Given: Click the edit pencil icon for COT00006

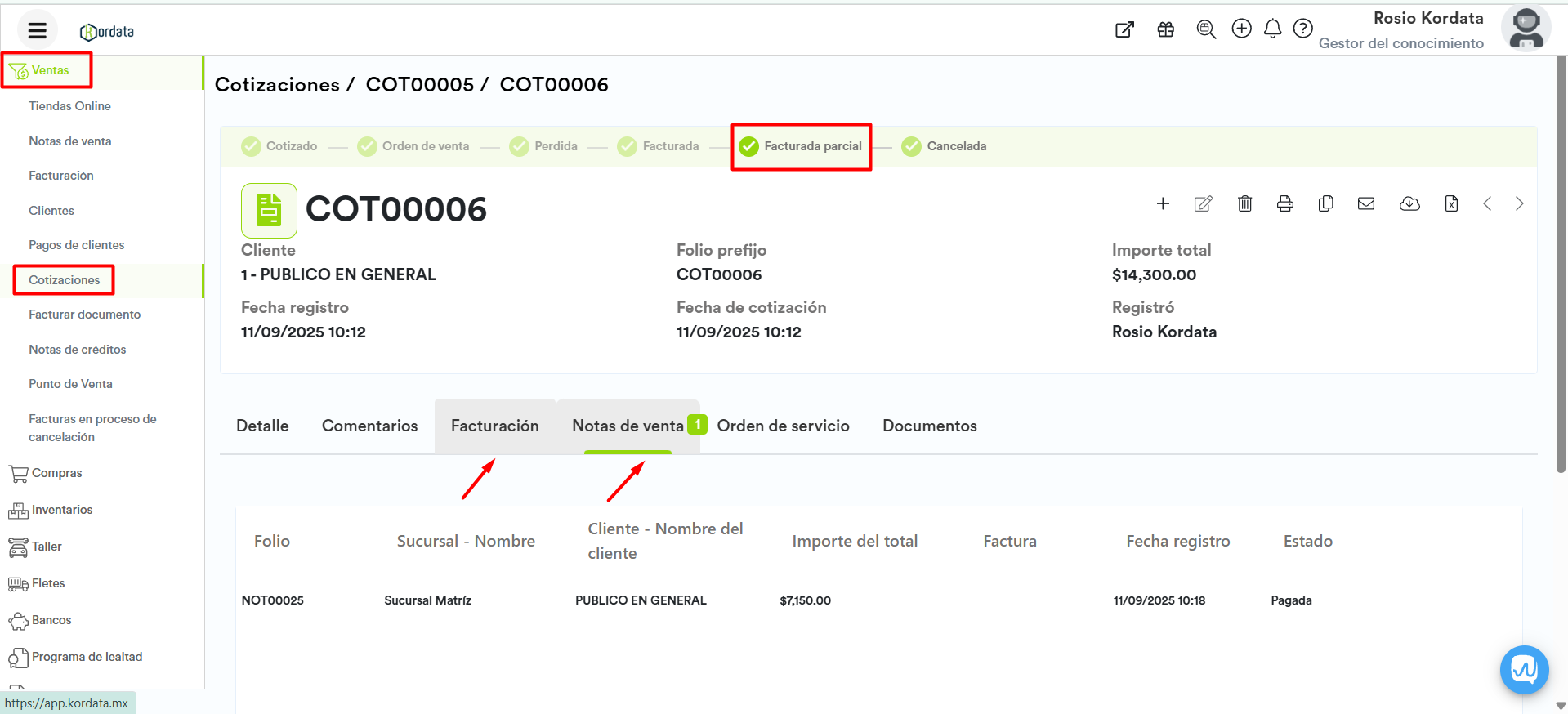Looking at the screenshot, I should (1203, 203).
